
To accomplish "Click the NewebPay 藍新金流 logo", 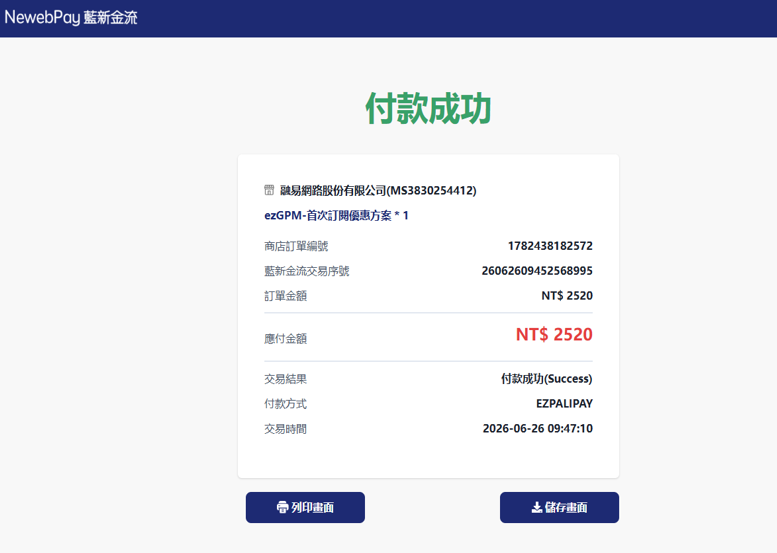I will click(x=71, y=17).
